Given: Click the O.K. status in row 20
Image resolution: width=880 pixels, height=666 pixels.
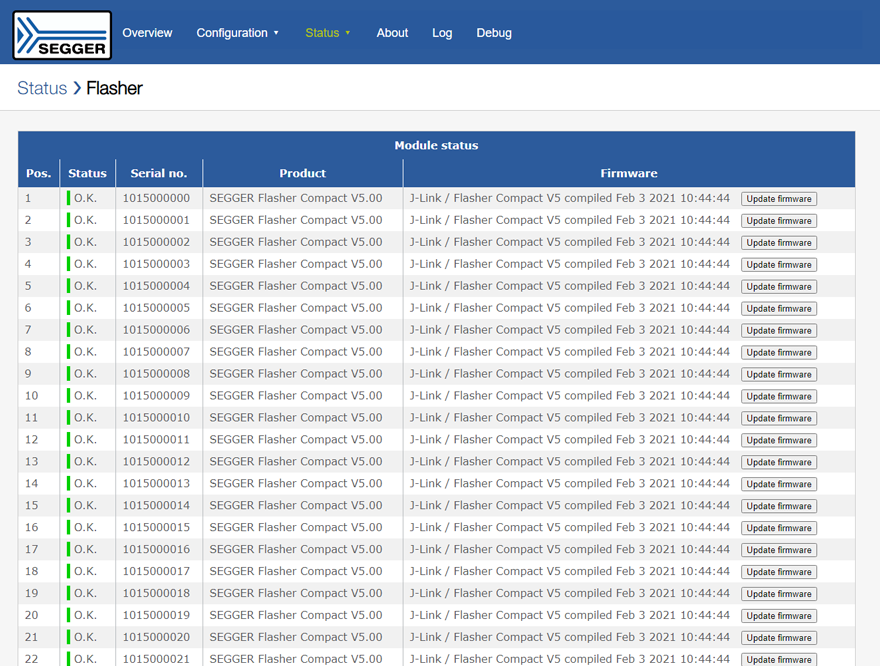Looking at the screenshot, I should 85,615.
